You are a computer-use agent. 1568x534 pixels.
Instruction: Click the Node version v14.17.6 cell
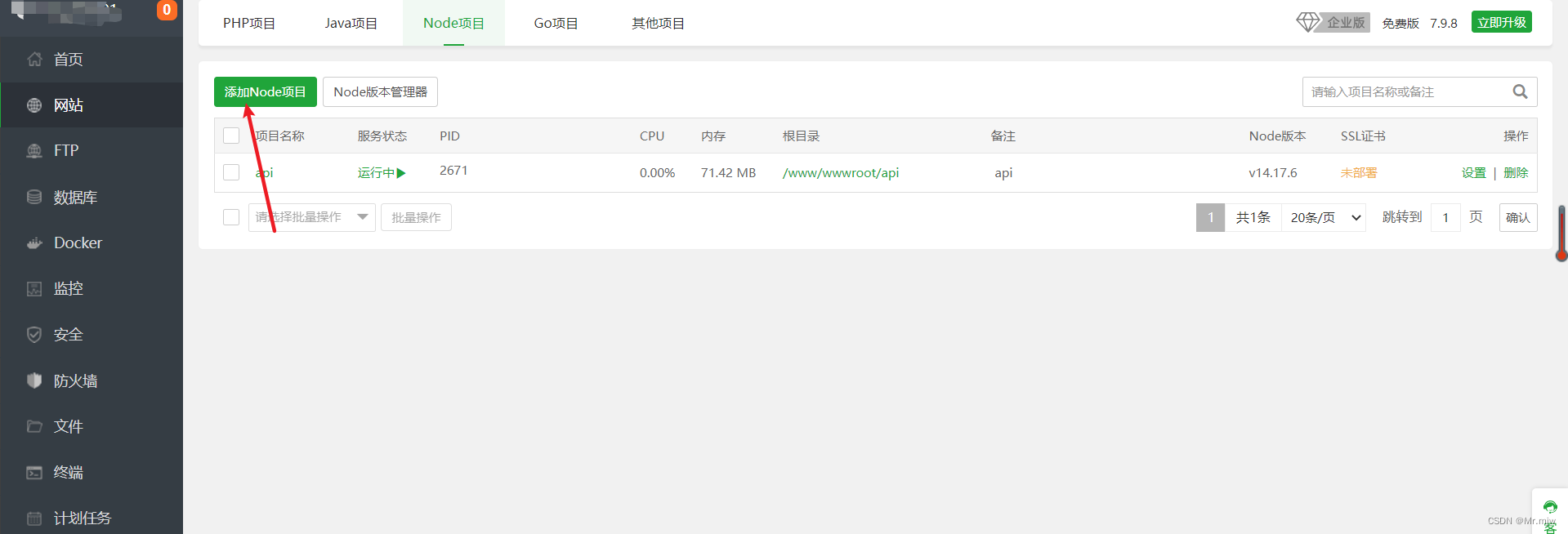(1273, 173)
